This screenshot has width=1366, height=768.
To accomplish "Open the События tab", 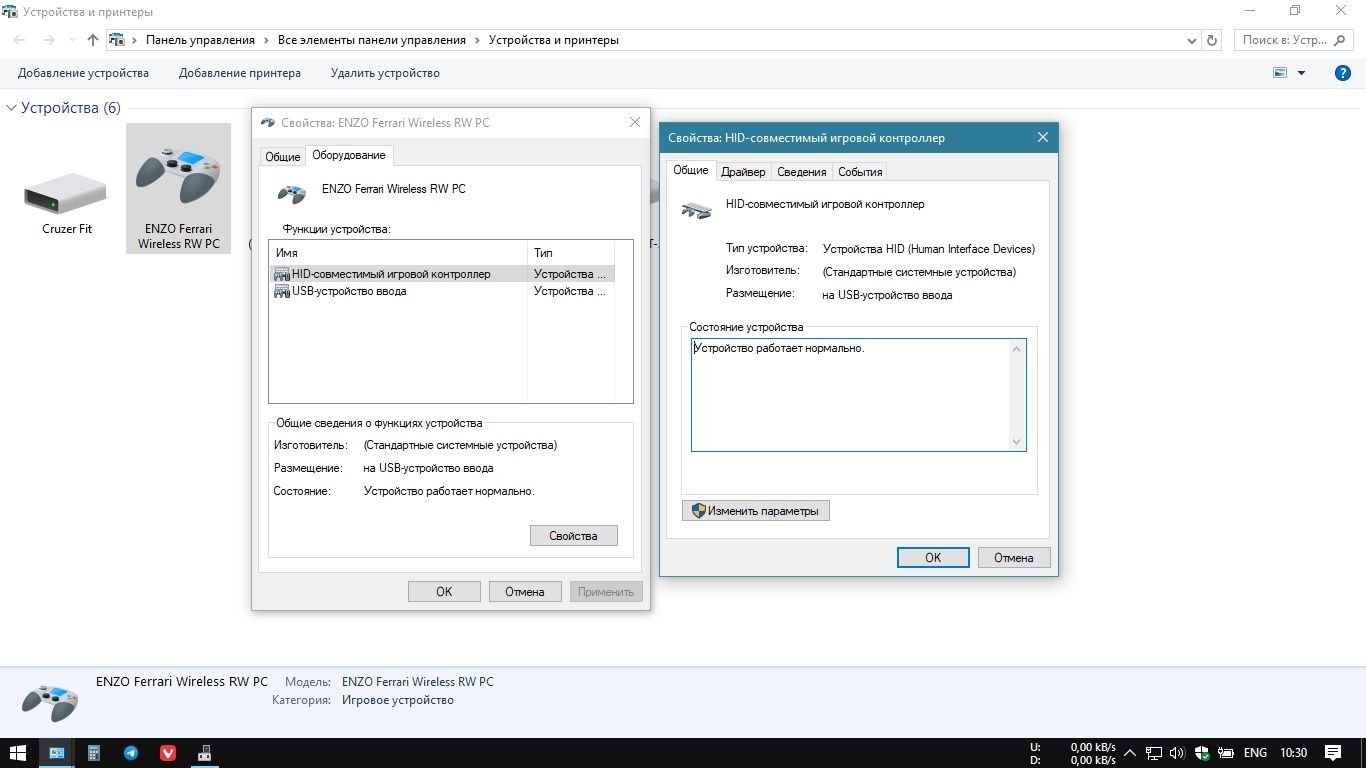I will point(860,172).
